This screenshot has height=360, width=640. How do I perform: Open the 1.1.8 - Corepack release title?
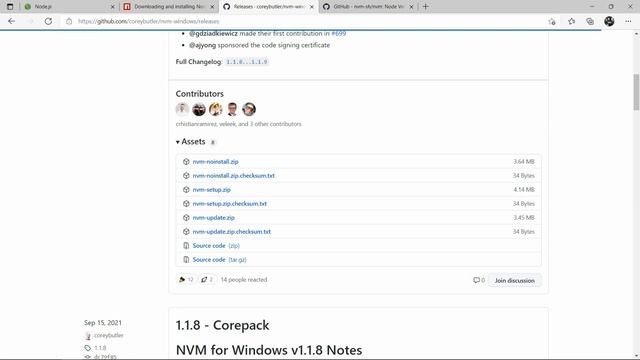pos(222,325)
